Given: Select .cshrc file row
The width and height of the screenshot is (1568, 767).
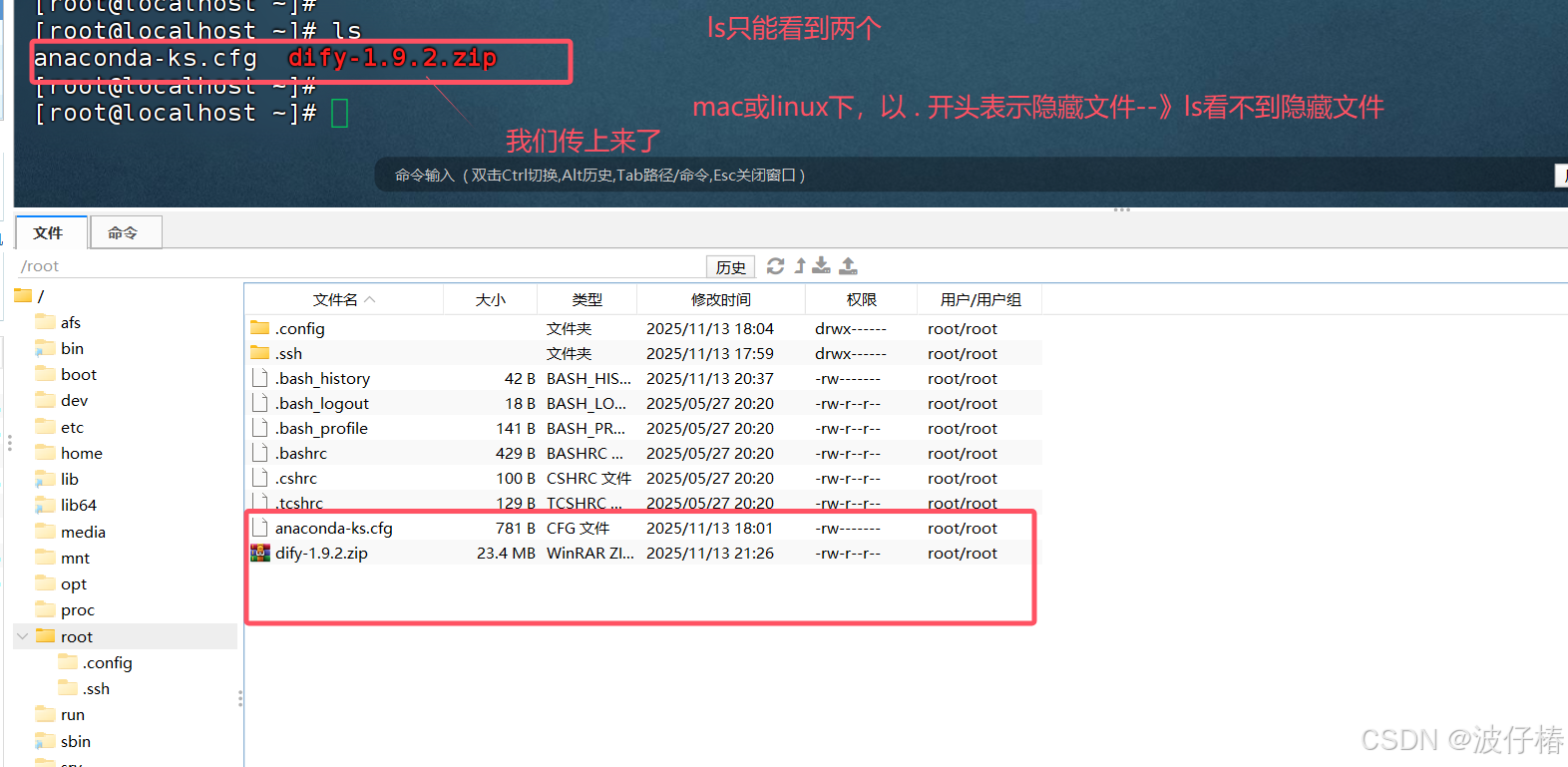Looking at the screenshot, I should pyautogui.click(x=643, y=478).
